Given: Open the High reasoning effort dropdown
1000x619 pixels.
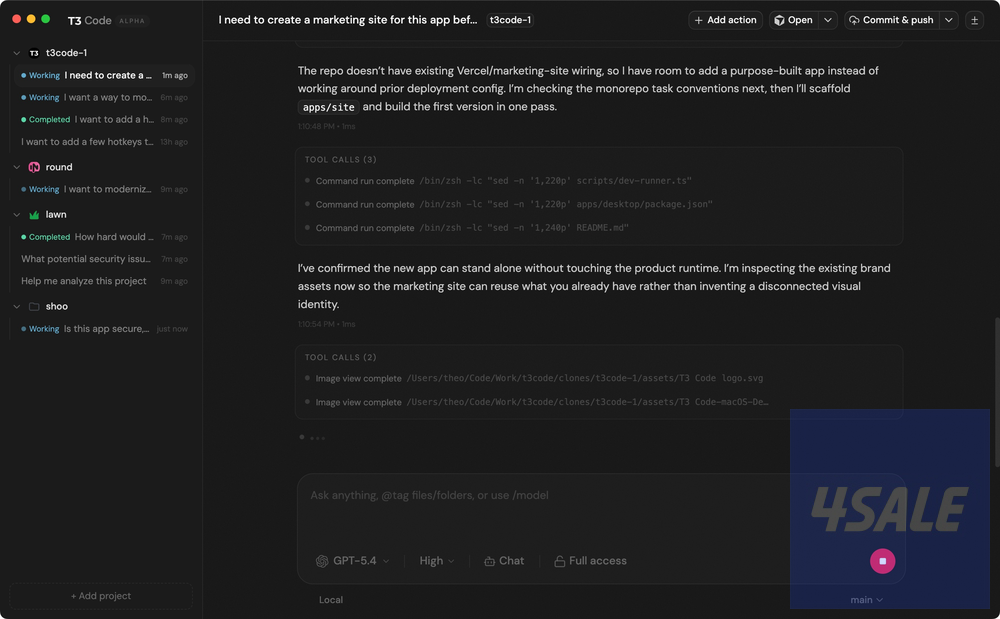Looking at the screenshot, I should coord(437,561).
